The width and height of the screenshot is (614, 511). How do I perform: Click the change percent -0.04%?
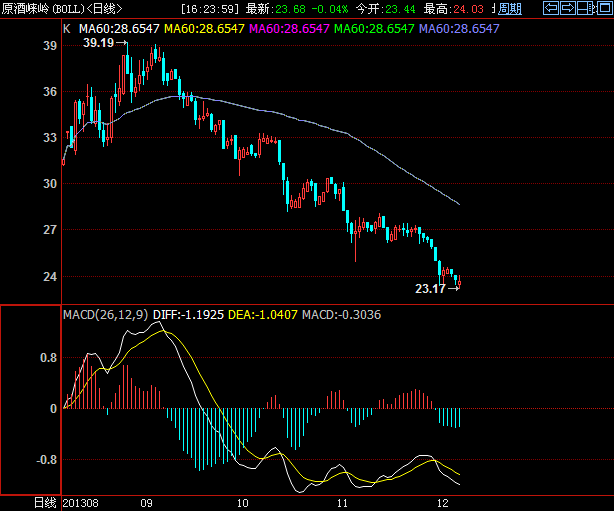tap(329, 9)
